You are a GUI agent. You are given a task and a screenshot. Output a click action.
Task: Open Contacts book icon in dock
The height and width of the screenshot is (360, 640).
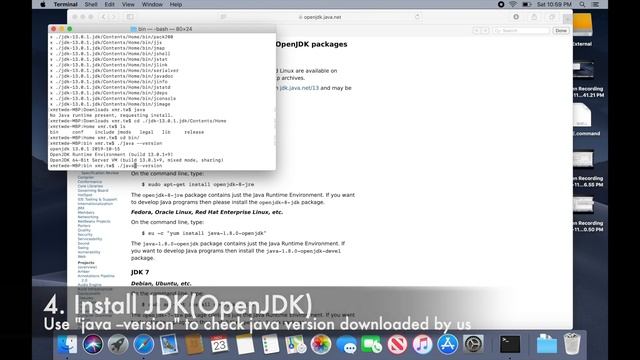click(194, 344)
